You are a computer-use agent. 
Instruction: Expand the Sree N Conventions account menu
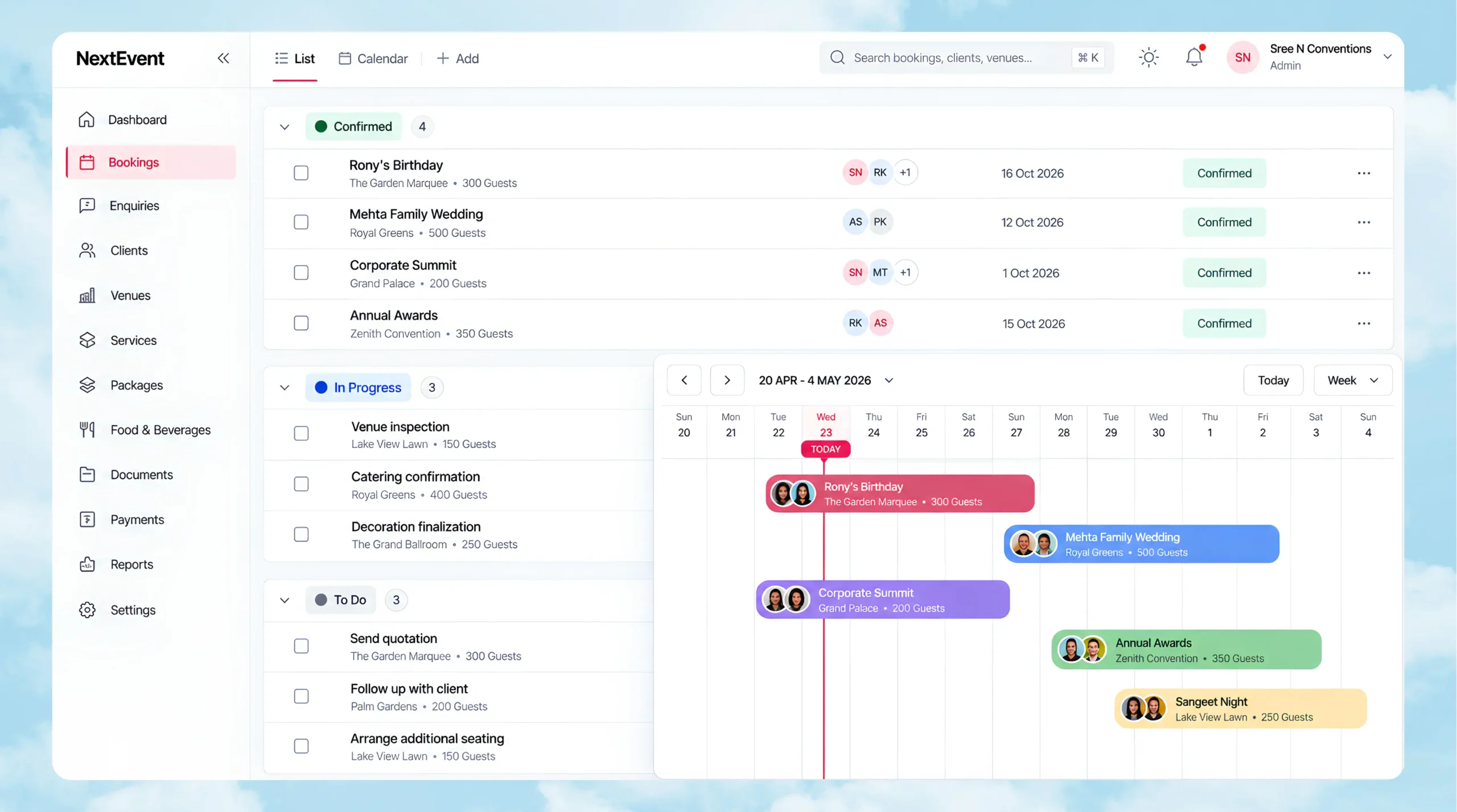(x=1388, y=56)
